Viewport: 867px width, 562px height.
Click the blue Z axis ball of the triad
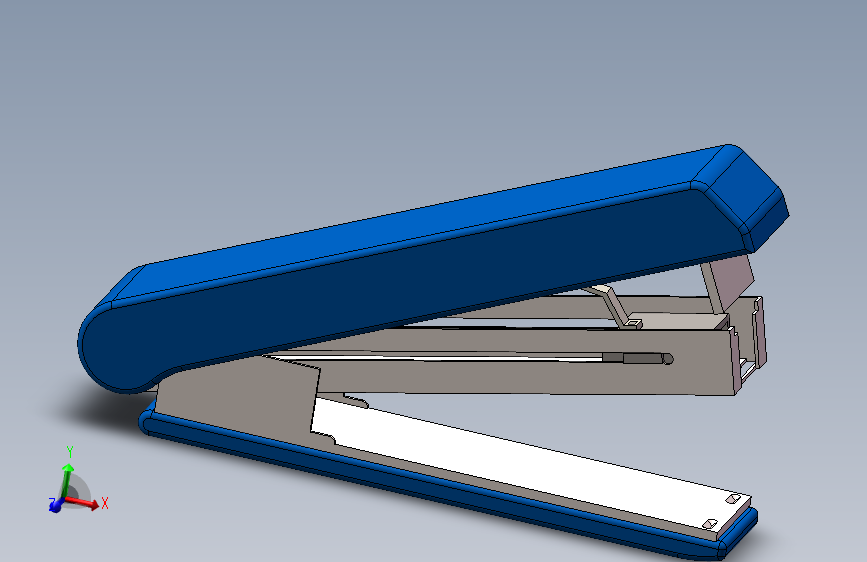55,506
